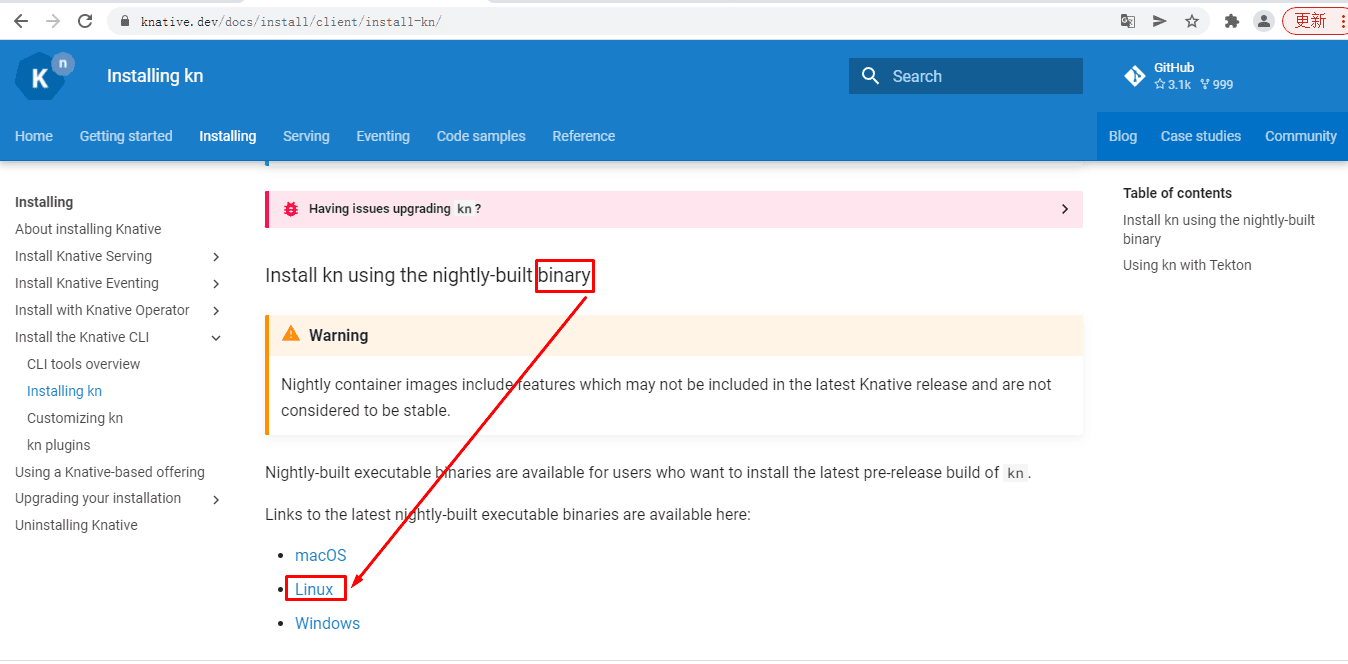Jump to Using kn with Tekton
Image resolution: width=1348 pixels, height=664 pixels.
(x=1187, y=265)
